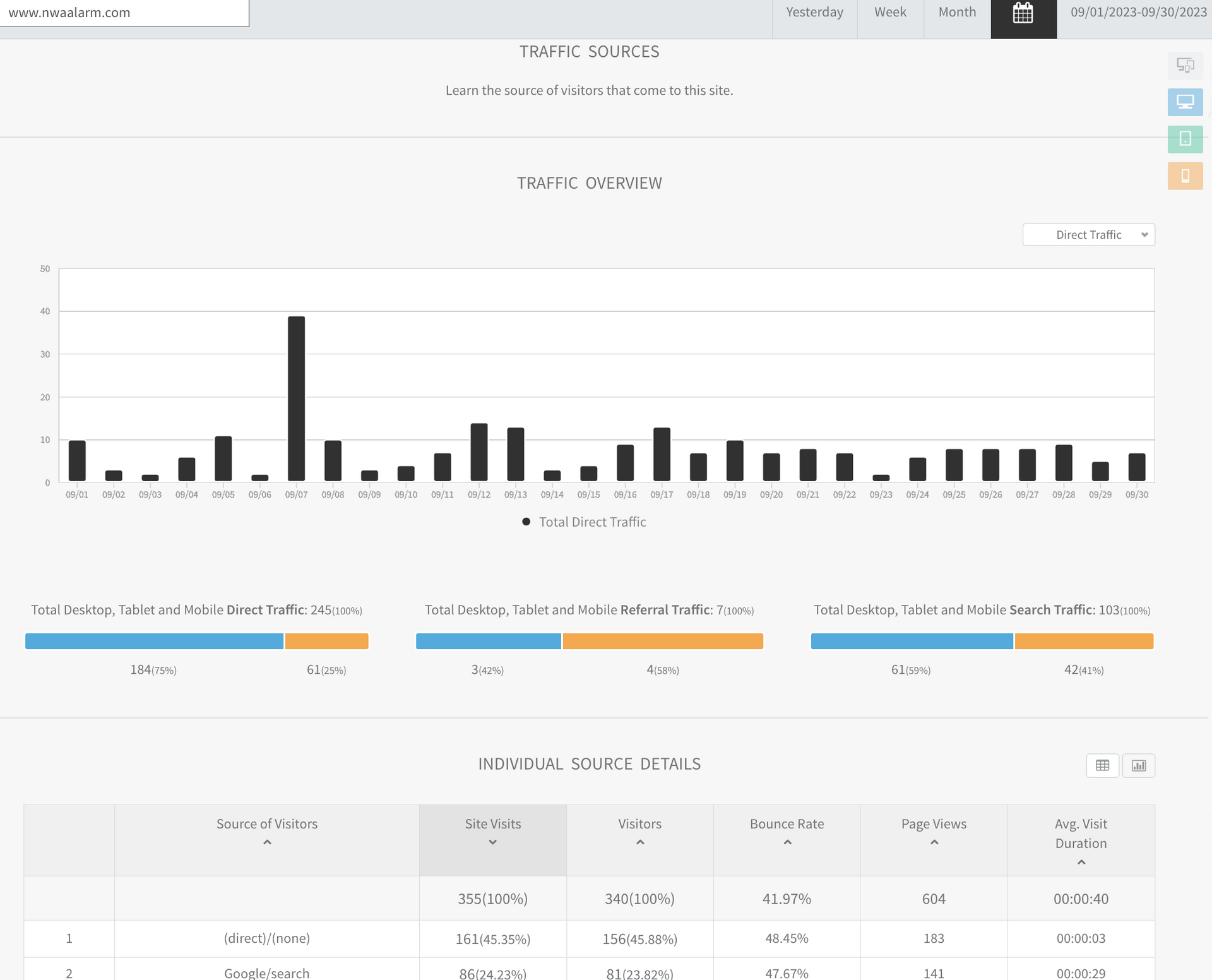Sort by Source of Visitors column
1212x980 pixels.
(x=266, y=824)
